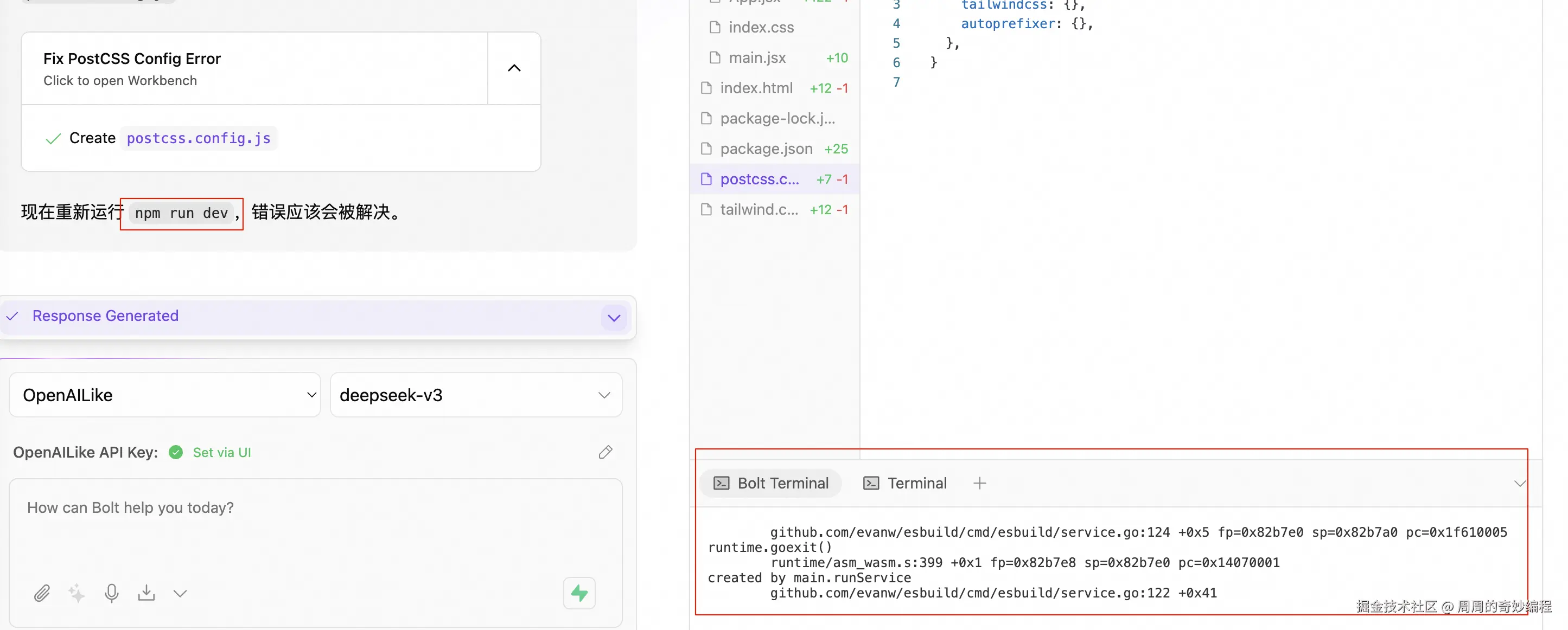The width and height of the screenshot is (1568, 630).
Task: Click the postcss.config.js code link
Action: point(199,139)
